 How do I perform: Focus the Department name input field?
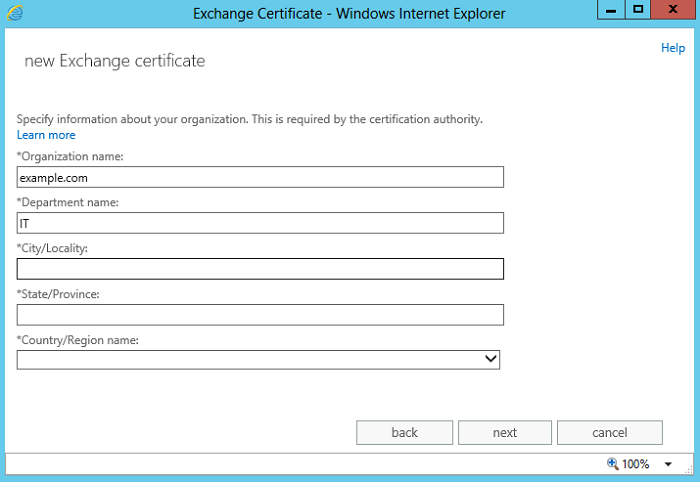260,223
